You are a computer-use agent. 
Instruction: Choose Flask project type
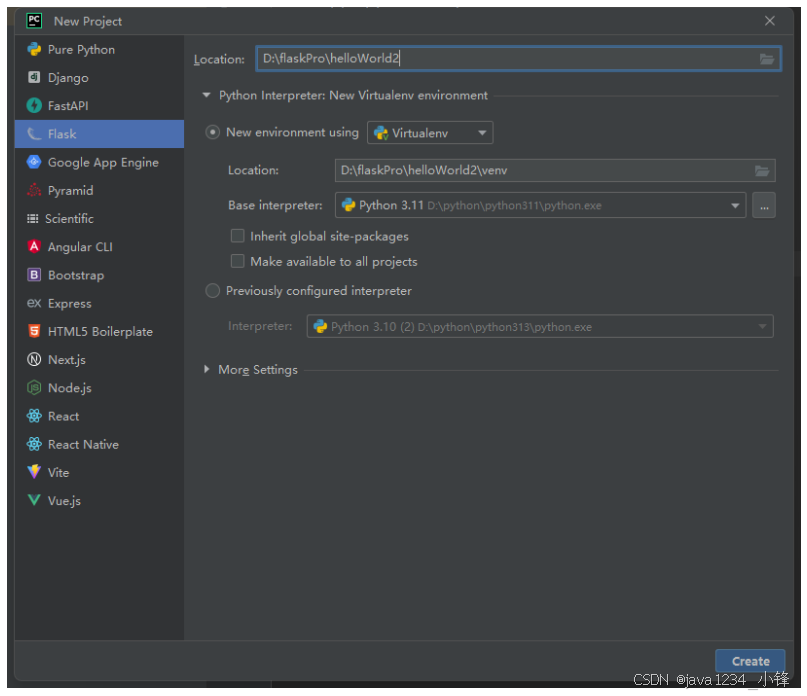99,134
